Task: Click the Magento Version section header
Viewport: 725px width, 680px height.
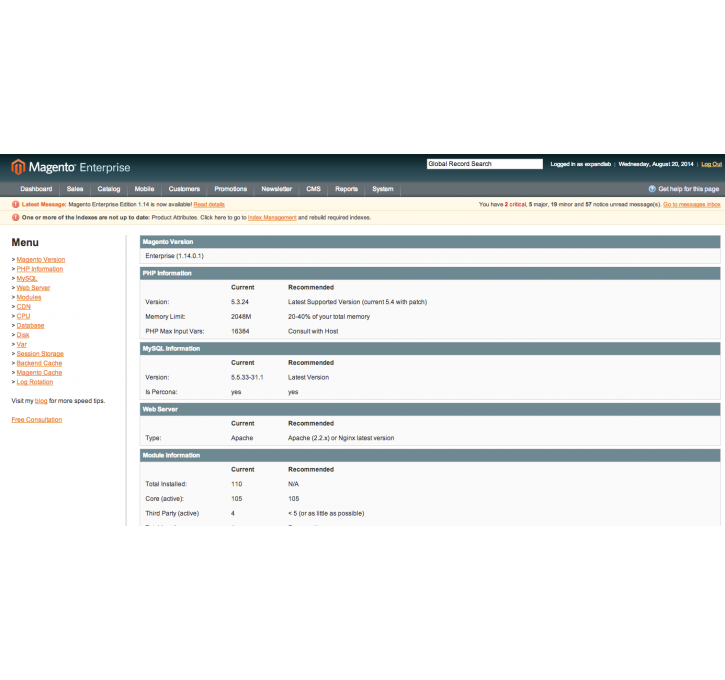Action: pyautogui.click(x=430, y=242)
